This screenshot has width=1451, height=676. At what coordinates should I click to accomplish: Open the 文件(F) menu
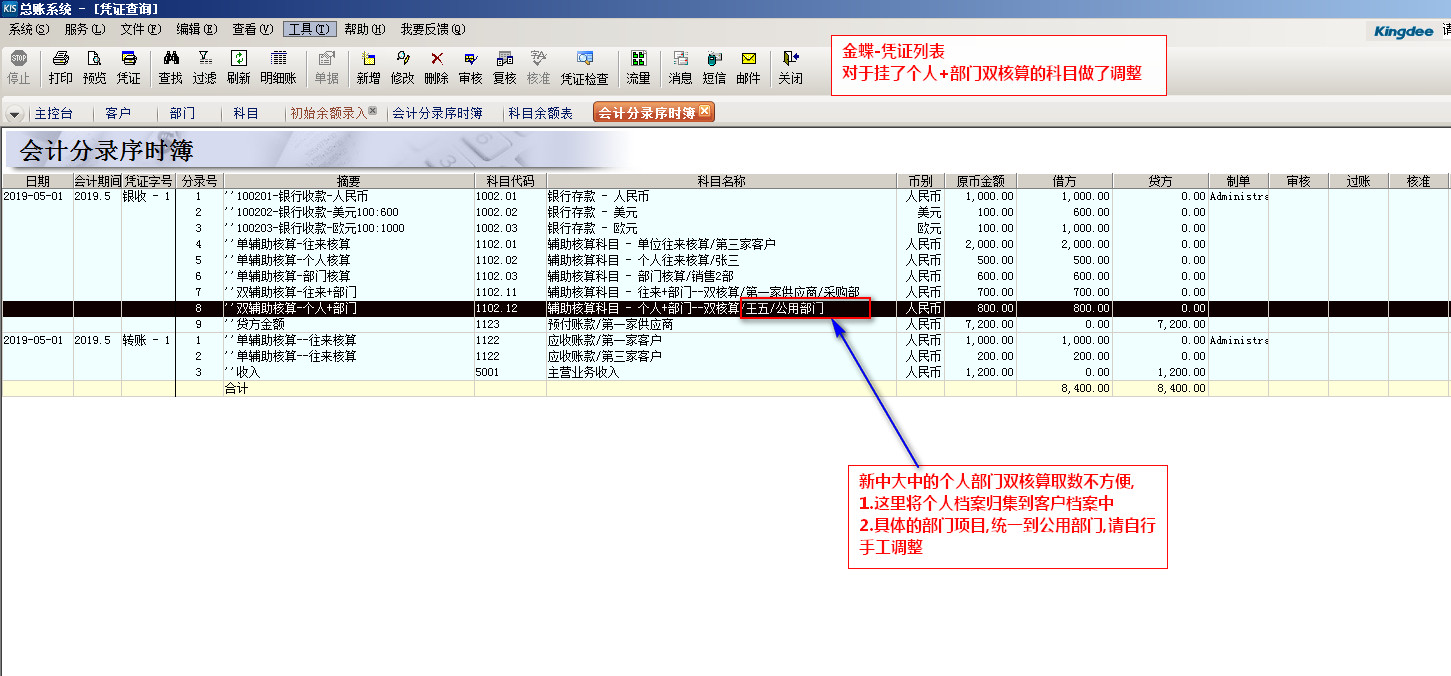click(139, 29)
